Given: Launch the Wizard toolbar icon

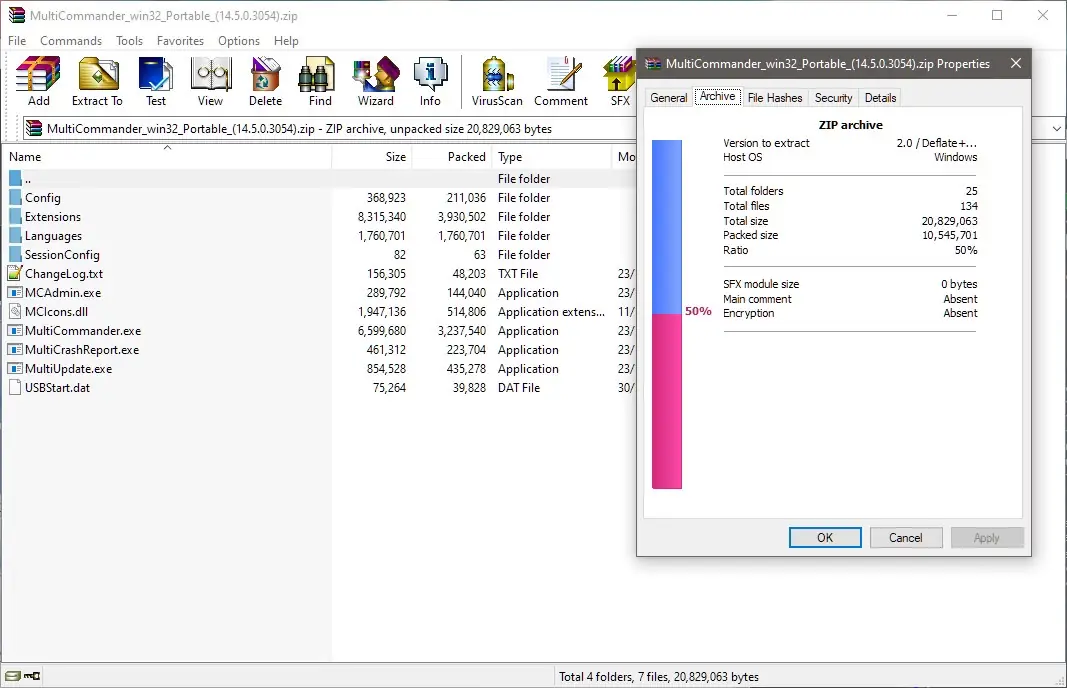Looking at the screenshot, I should [x=375, y=75].
